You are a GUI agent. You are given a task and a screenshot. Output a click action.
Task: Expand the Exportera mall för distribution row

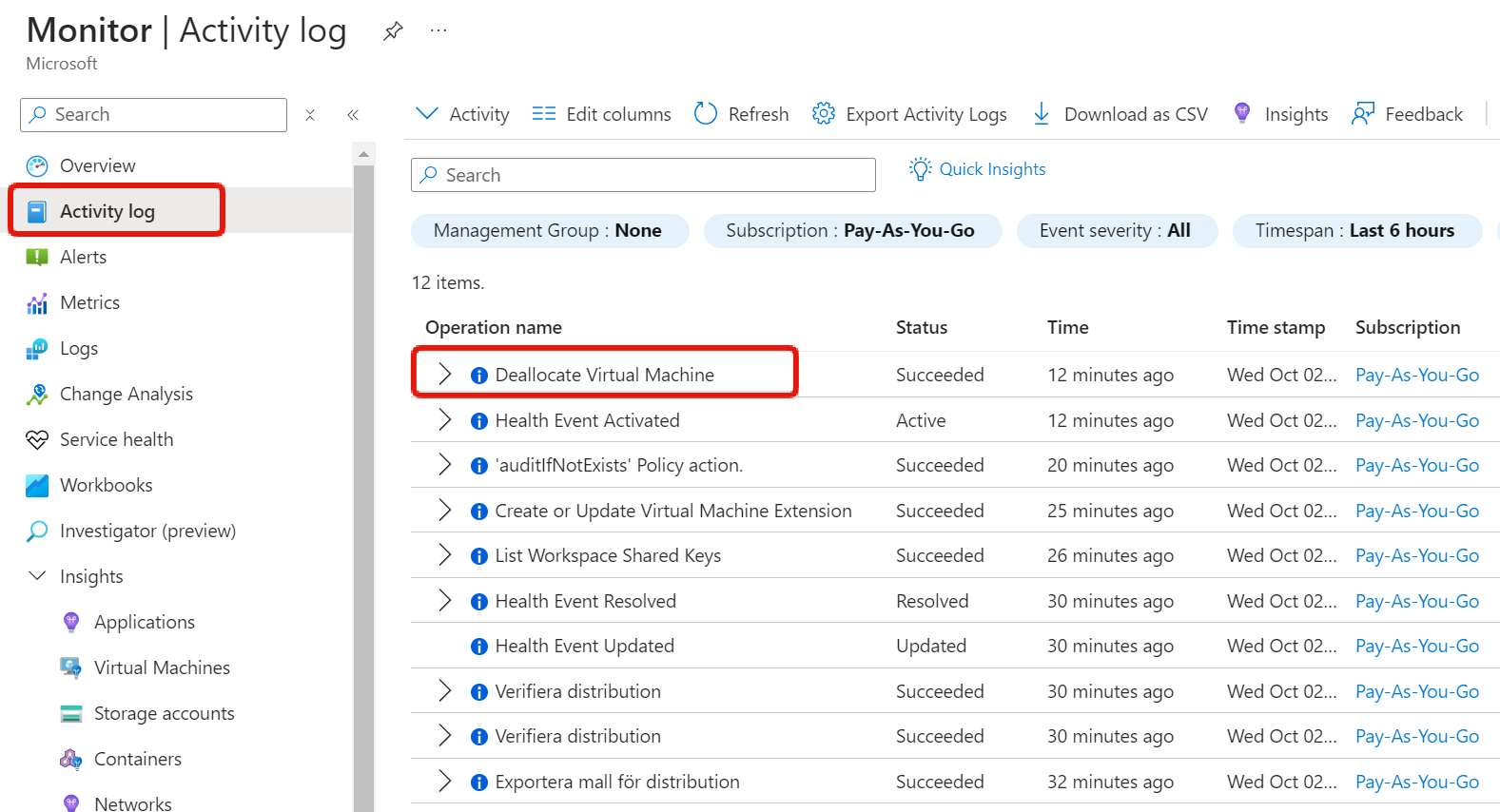tap(444, 782)
